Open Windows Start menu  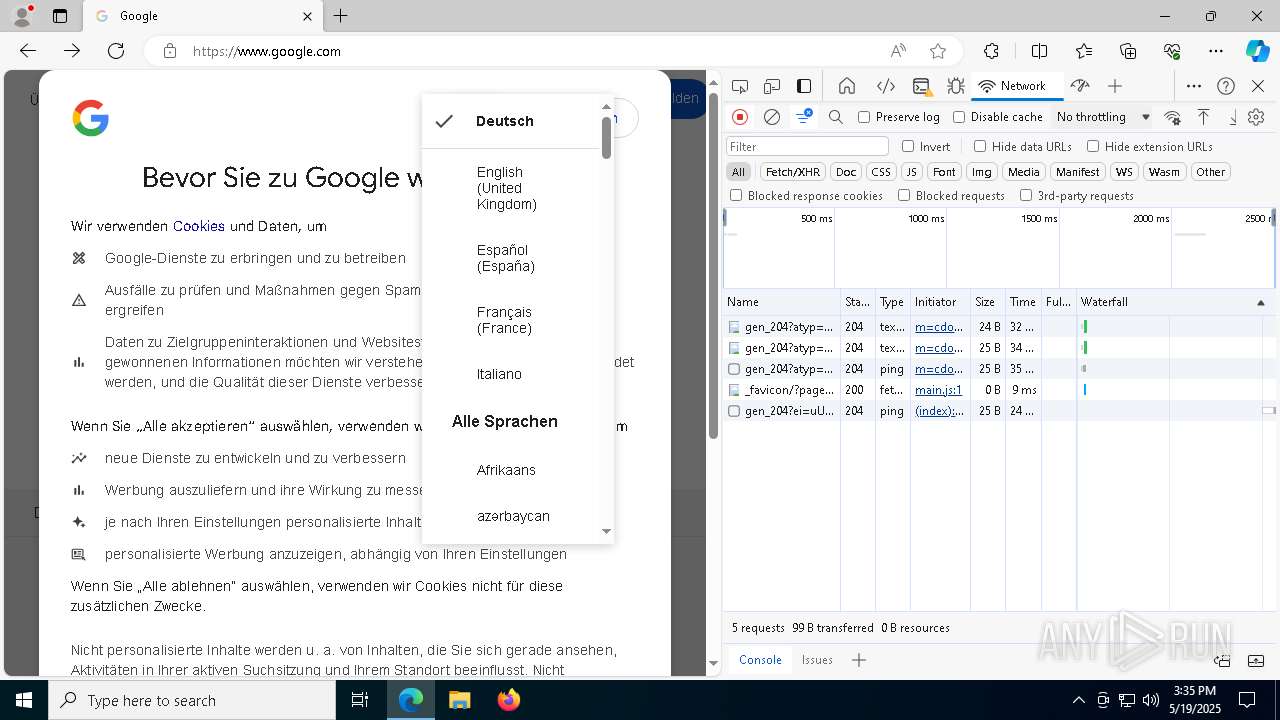pos(23,700)
